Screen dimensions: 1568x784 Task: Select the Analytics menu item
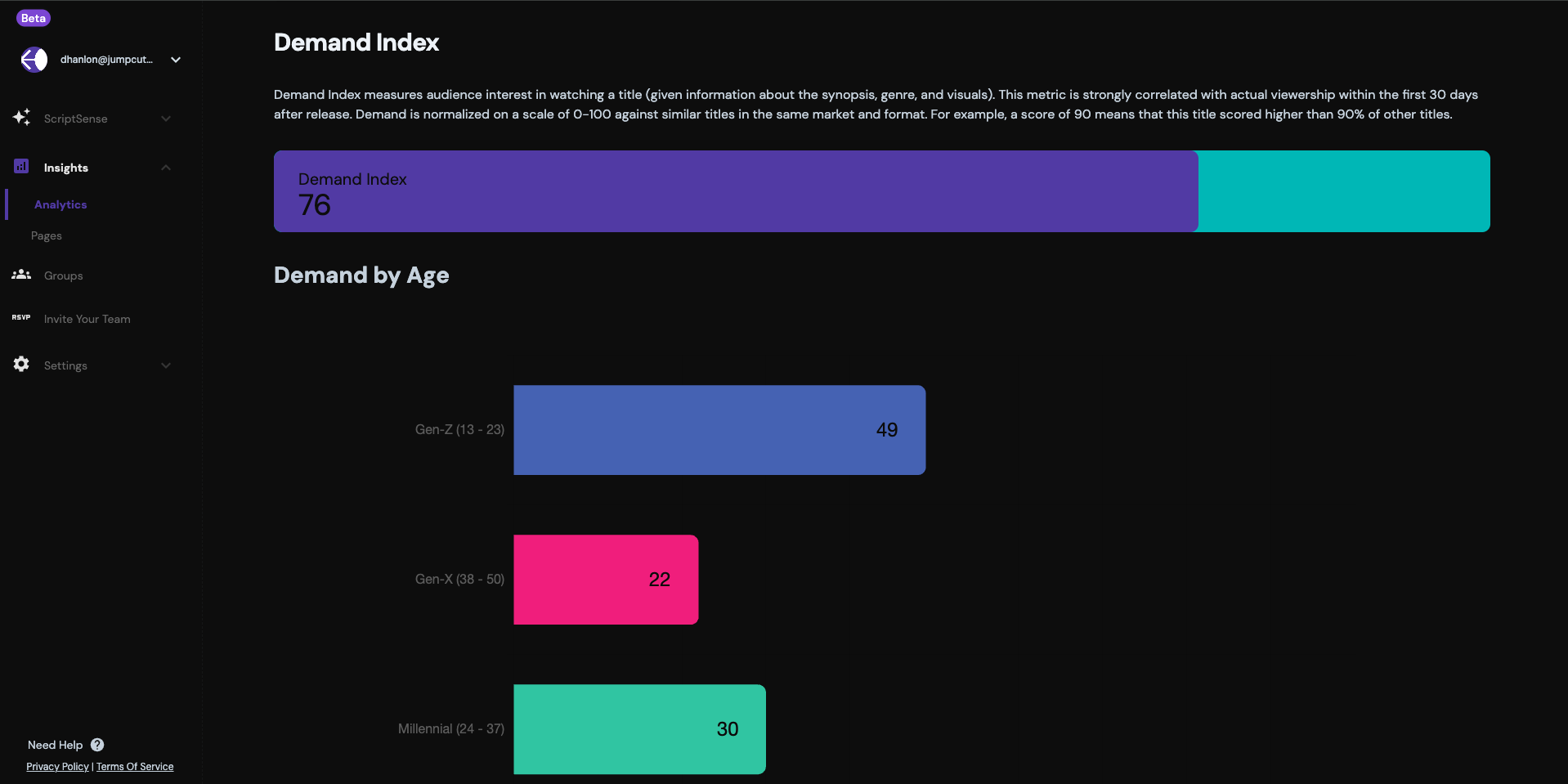click(60, 204)
